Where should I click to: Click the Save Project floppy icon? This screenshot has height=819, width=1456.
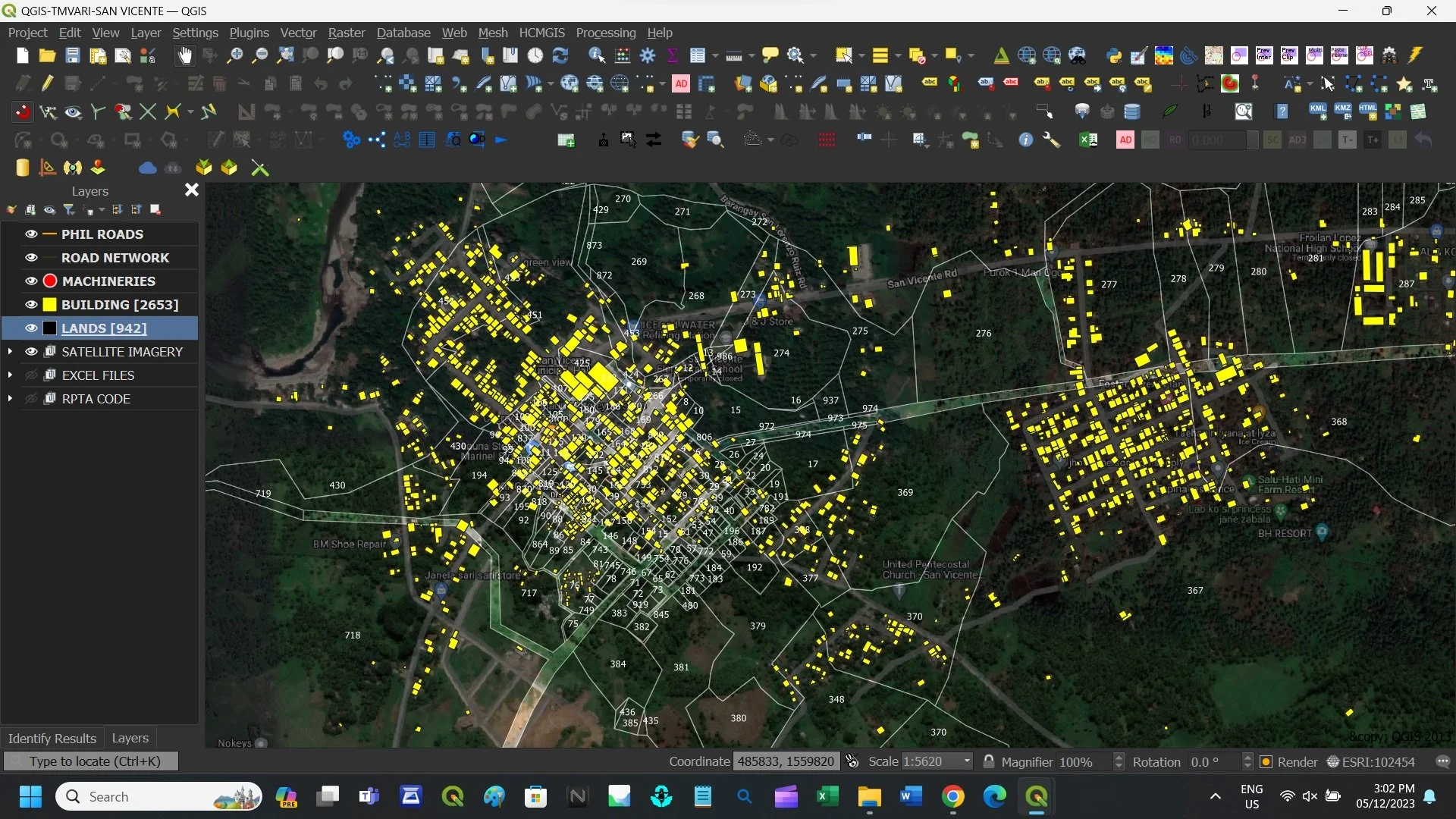click(72, 55)
